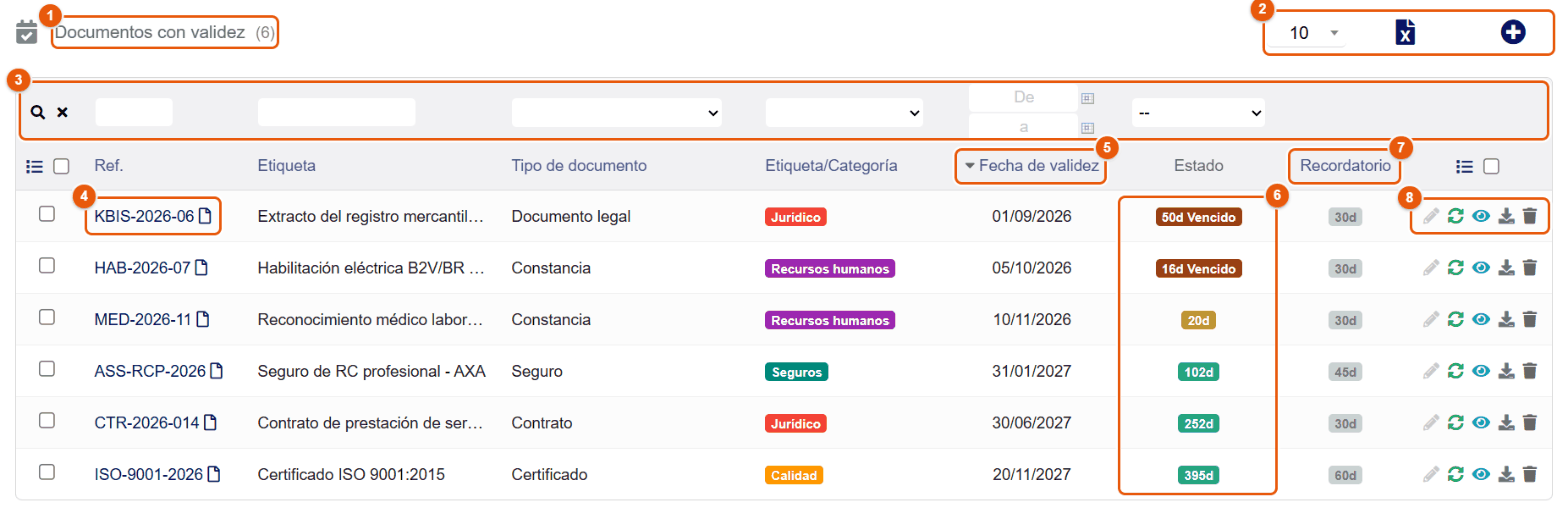Screen dimensions: 1568x519
Task: Open the ISO-9001-2026 reference link
Action: coord(148,474)
